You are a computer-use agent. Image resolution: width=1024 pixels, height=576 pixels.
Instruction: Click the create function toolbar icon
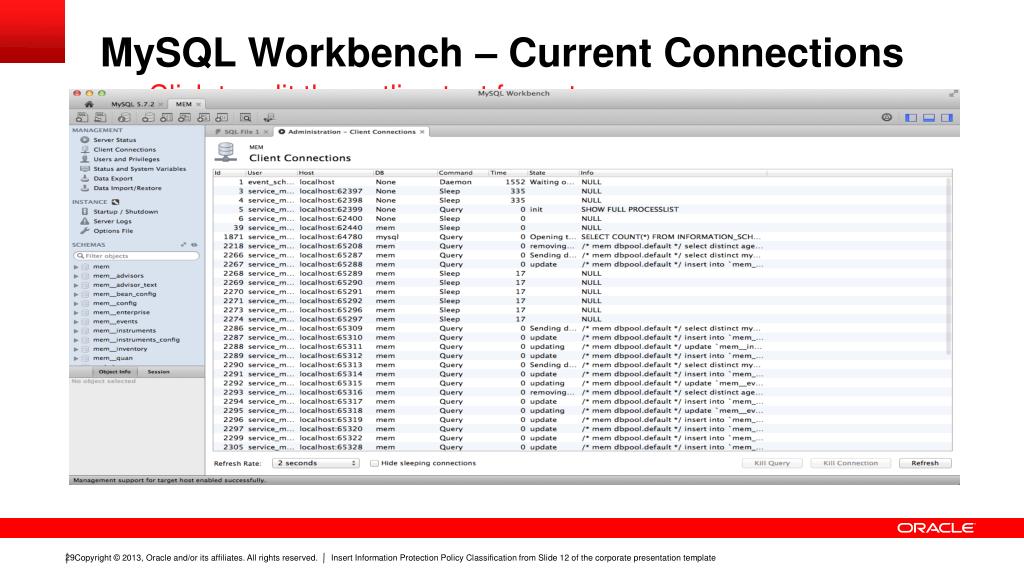pos(222,118)
